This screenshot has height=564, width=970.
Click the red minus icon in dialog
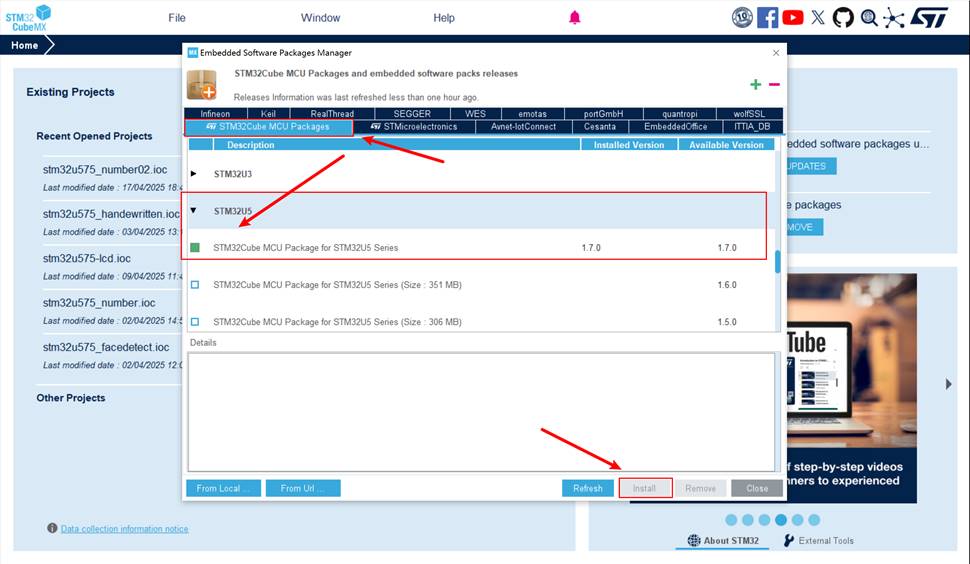(x=774, y=84)
